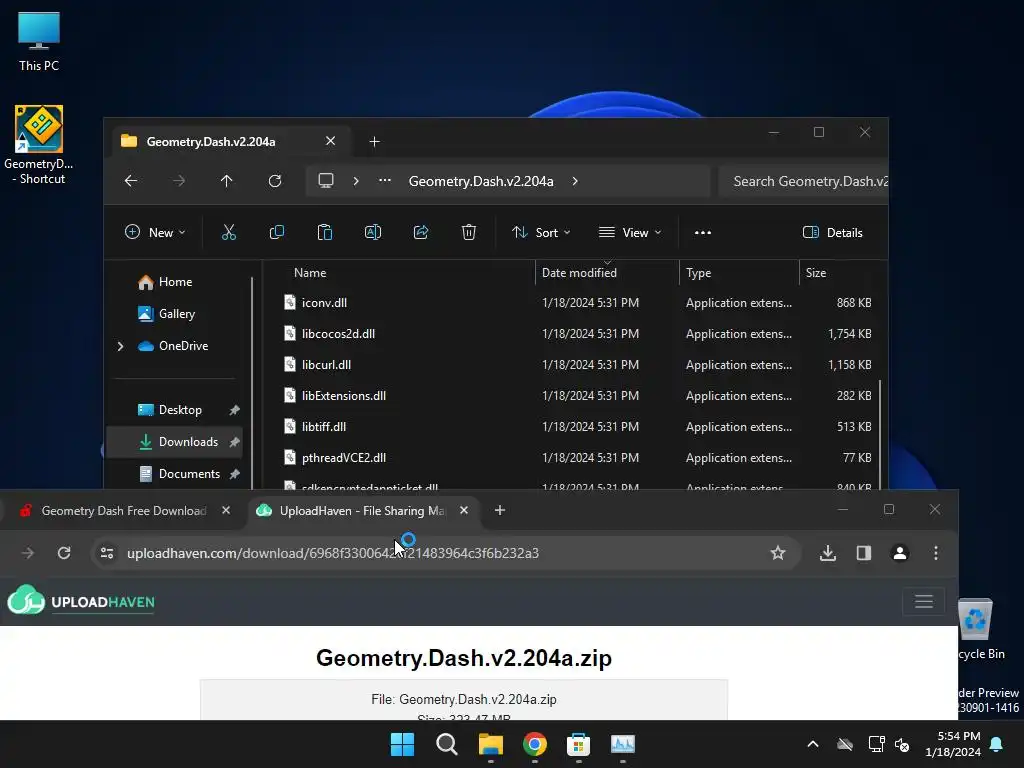Screen dimensions: 1024x768
Task: Add a new File Explorer tab
Action: point(374,142)
